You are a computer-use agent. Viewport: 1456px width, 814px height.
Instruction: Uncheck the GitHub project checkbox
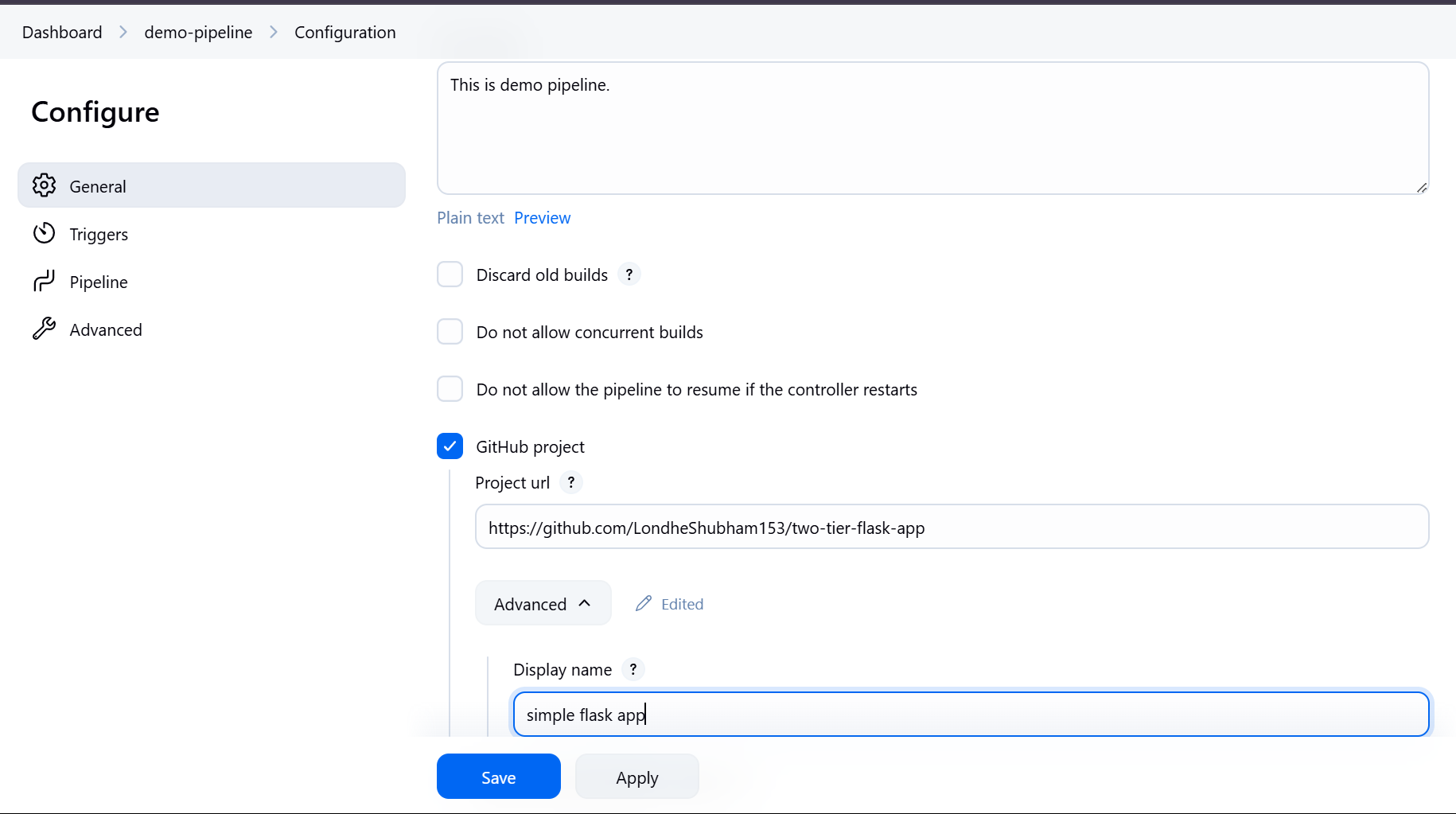point(450,446)
